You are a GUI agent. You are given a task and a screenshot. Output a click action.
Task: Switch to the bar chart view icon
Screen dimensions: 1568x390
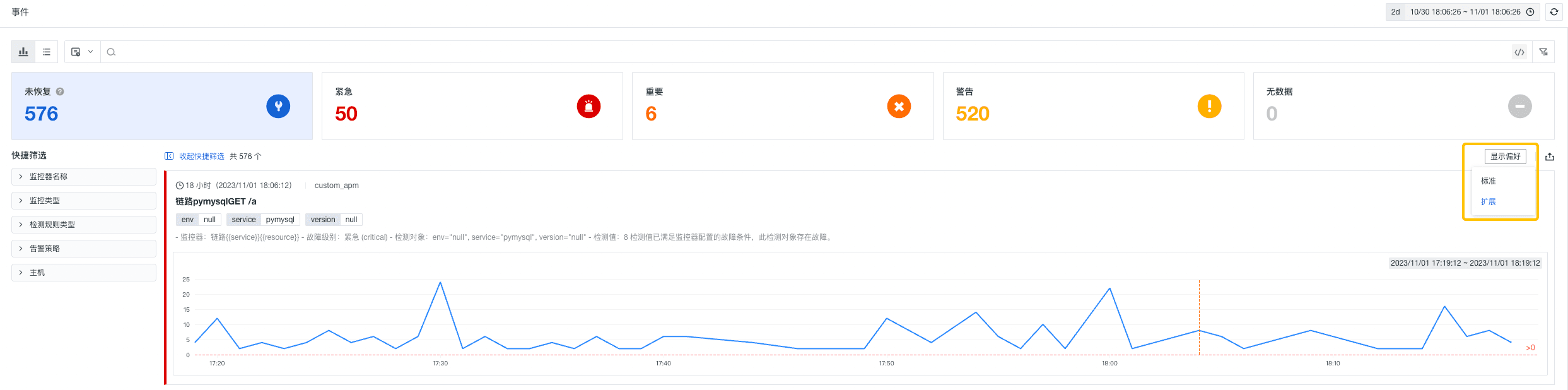[x=23, y=52]
